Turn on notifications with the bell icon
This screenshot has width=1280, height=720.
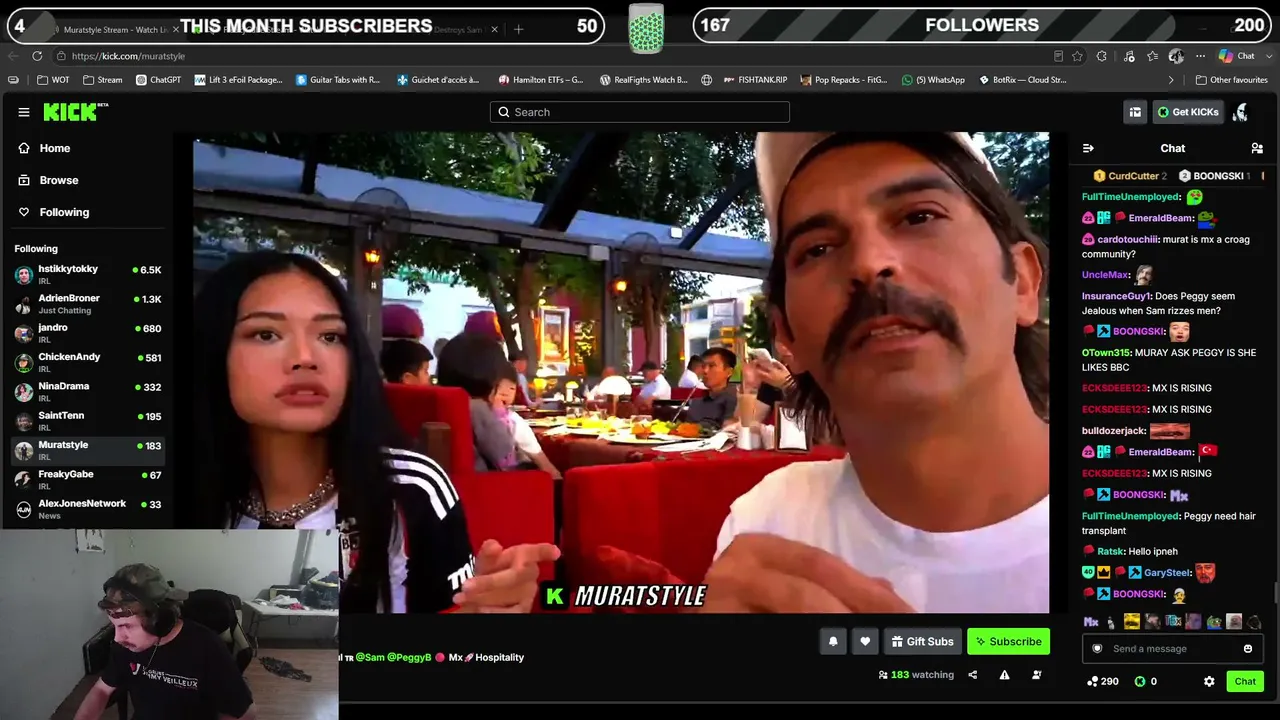[833, 642]
